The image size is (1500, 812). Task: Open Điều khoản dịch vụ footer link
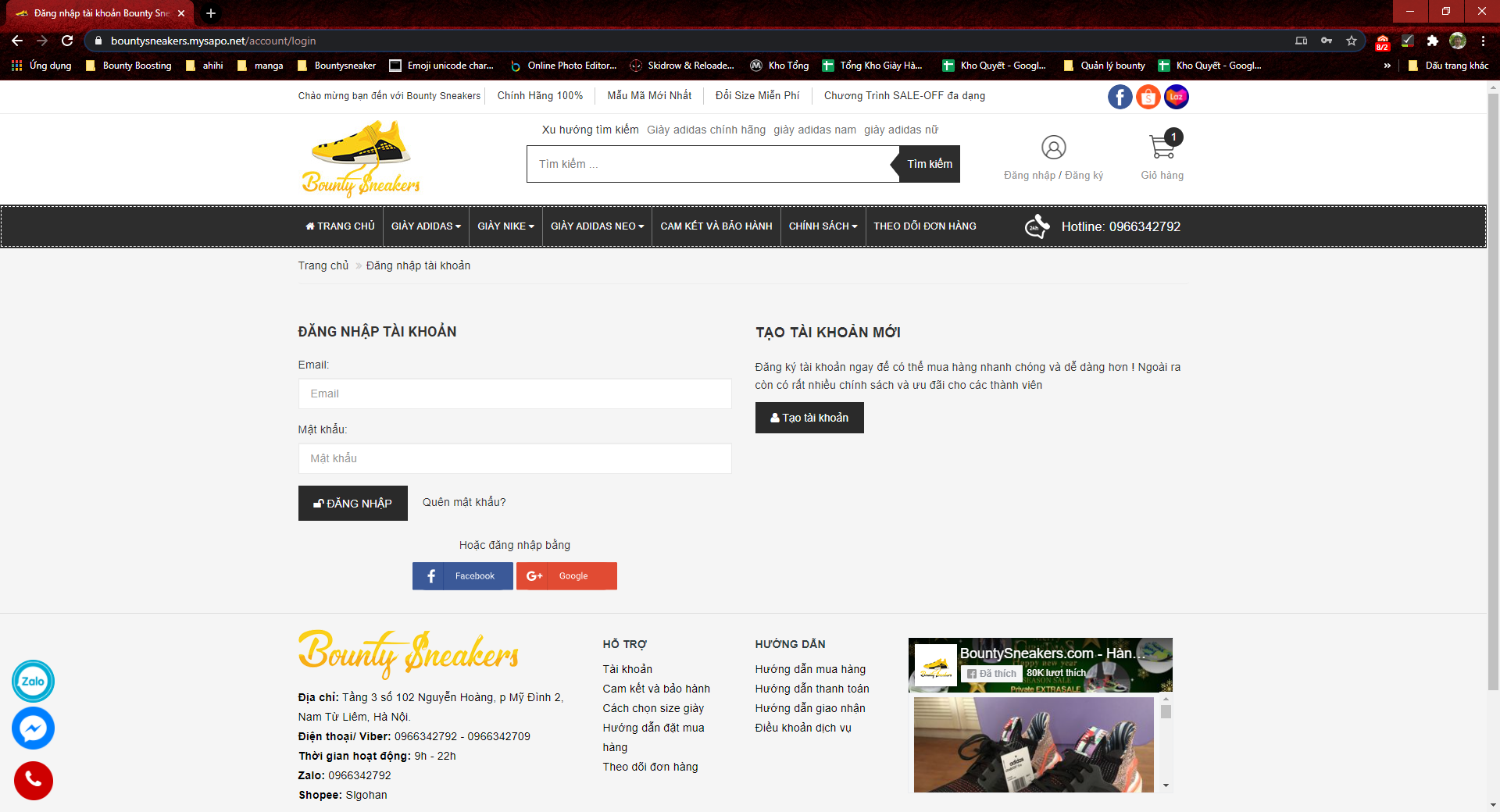(x=803, y=728)
